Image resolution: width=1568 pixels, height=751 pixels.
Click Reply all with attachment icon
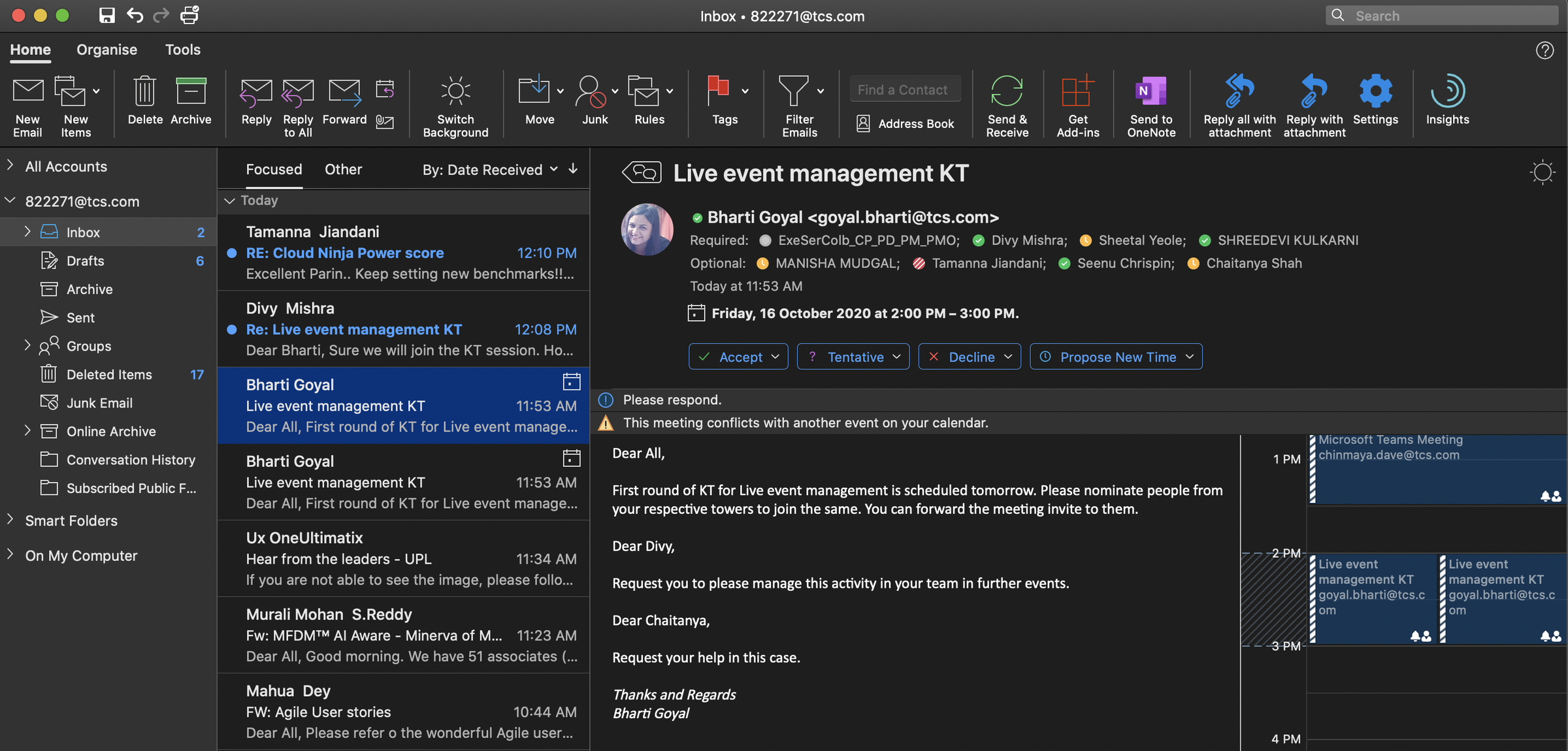click(x=1239, y=93)
